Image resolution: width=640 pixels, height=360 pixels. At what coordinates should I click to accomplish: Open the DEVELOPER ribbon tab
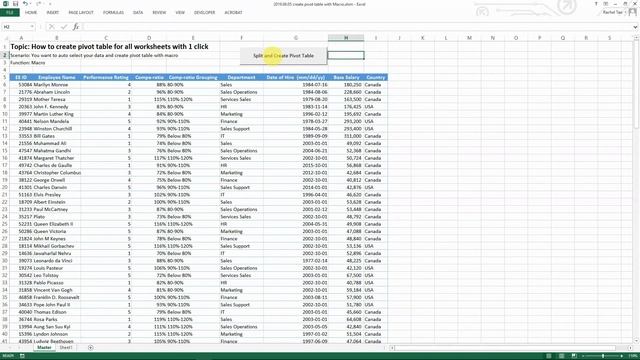204,13
